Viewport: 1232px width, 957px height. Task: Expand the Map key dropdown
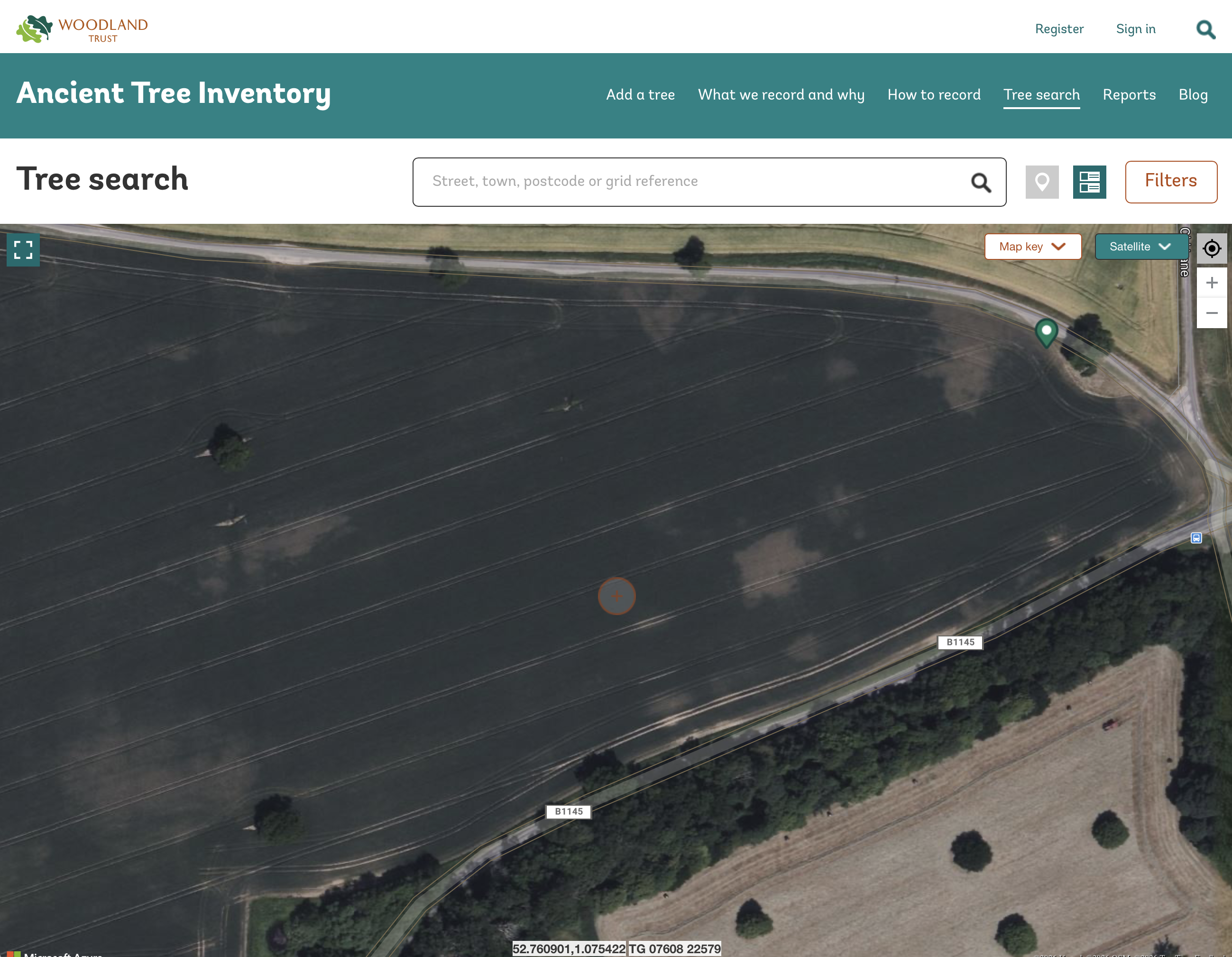pos(1032,247)
